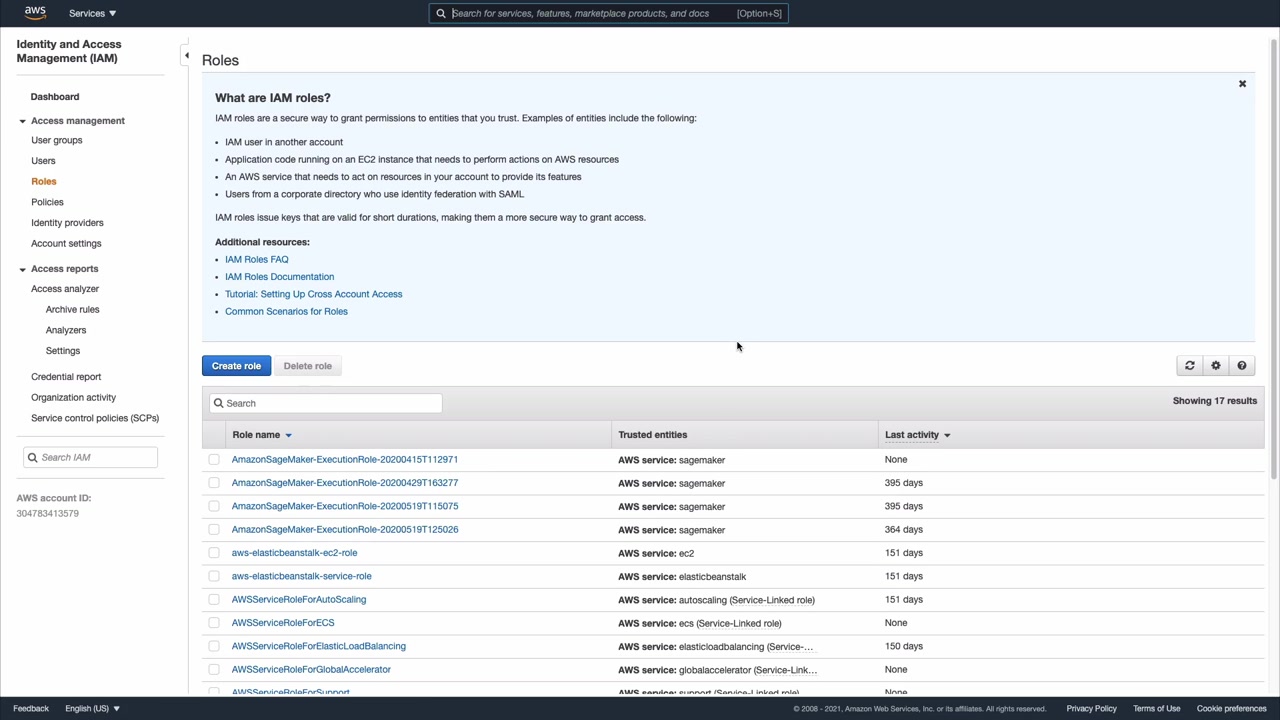Tick the AWSServiceRoleForAutoScaling checkbox

pos(214,600)
